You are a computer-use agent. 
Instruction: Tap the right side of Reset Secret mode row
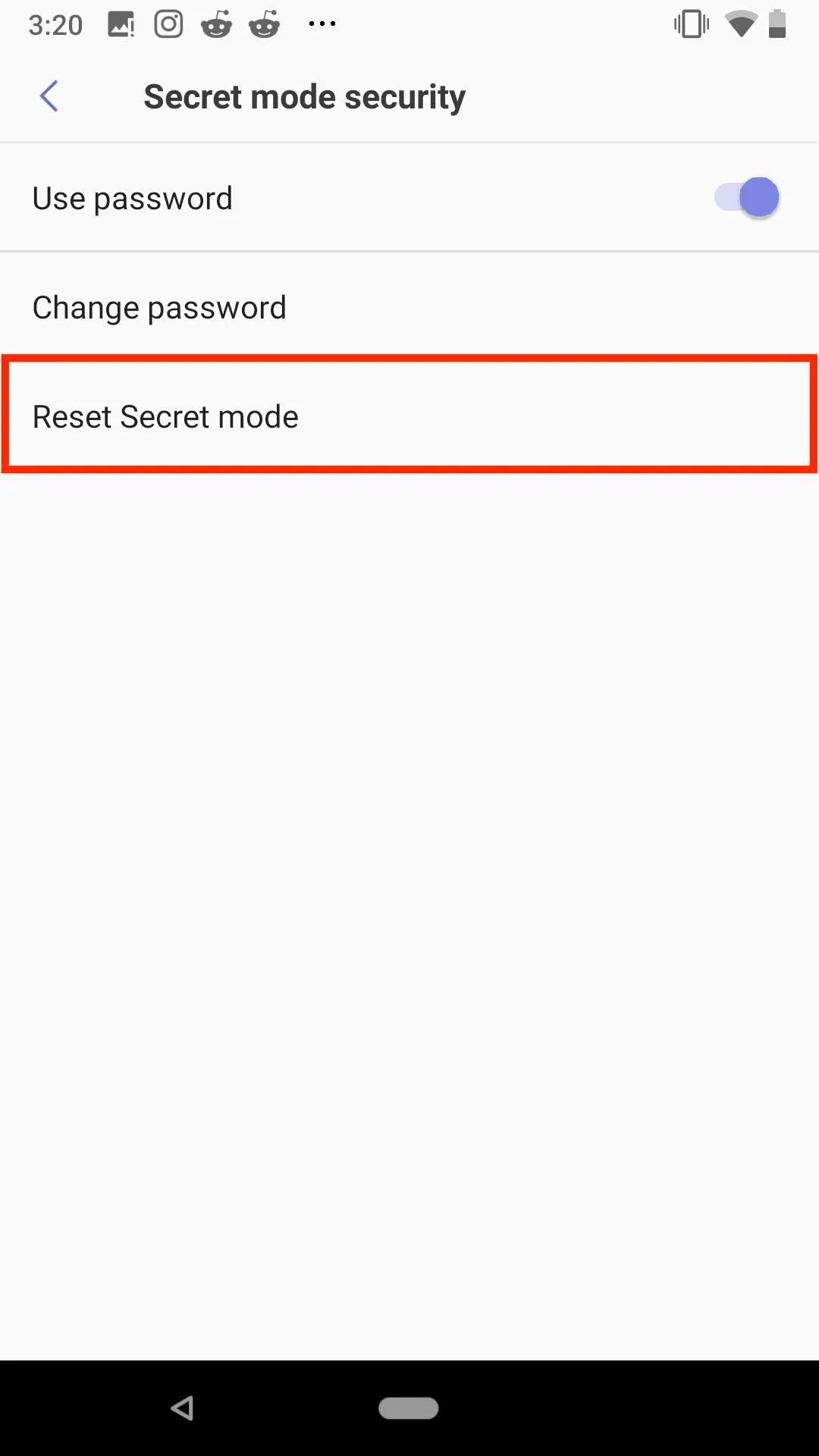pos(682,416)
